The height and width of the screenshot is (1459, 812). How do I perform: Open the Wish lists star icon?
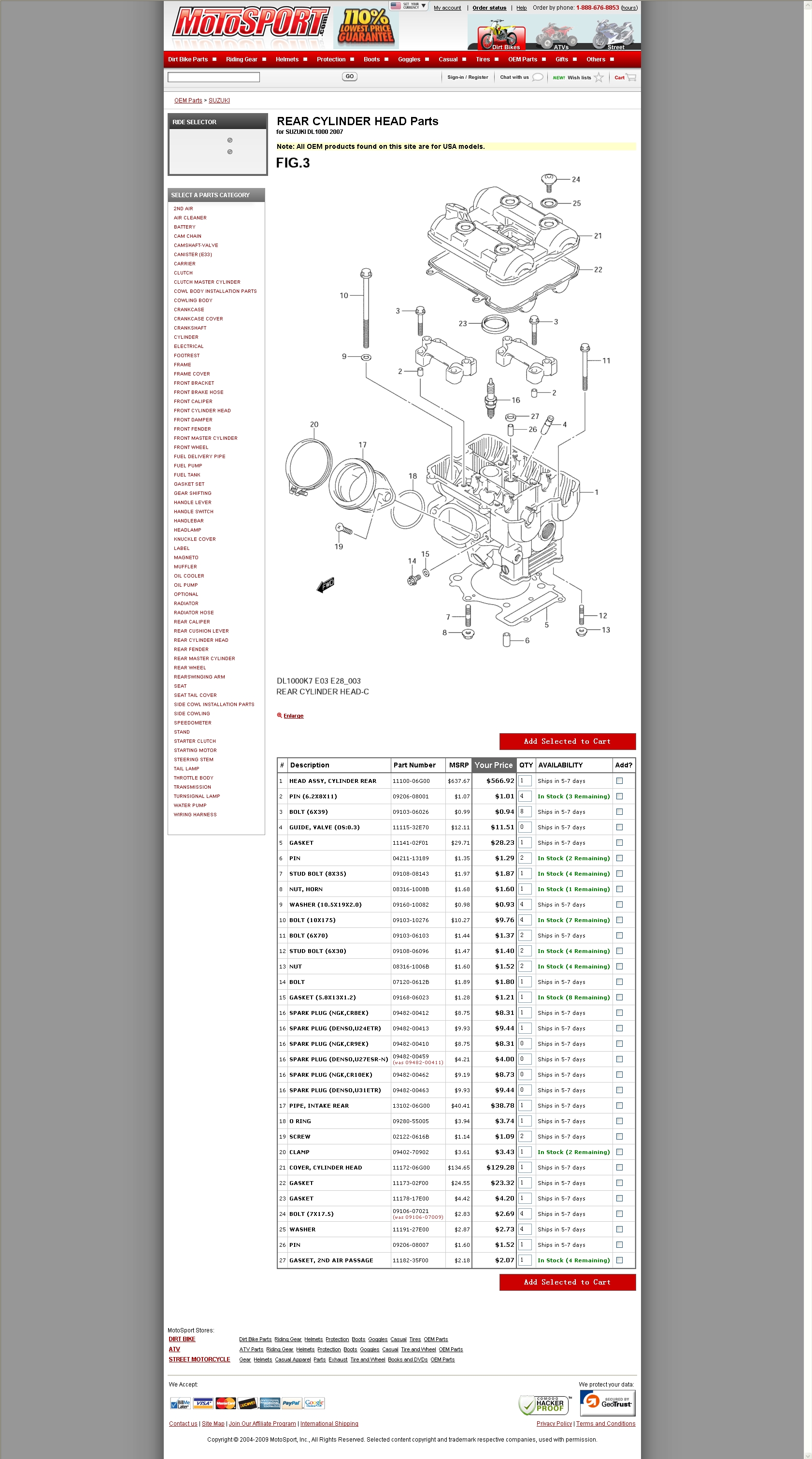[598, 78]
